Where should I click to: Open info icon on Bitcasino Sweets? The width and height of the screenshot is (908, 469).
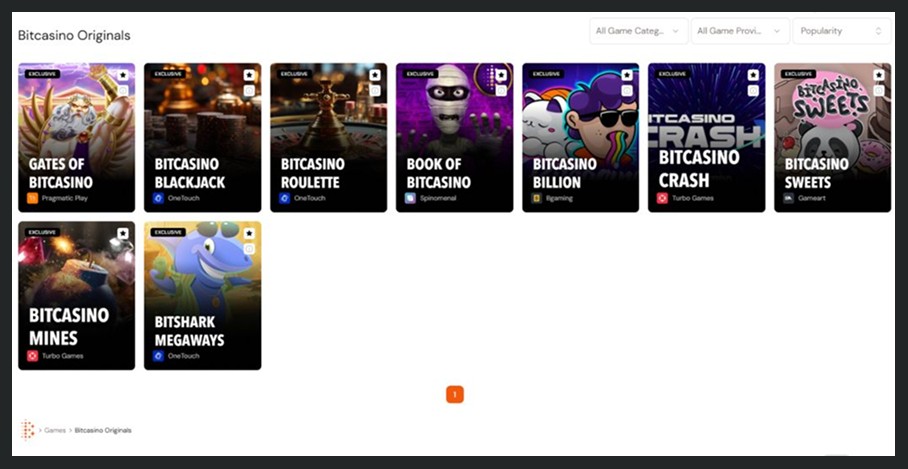tap(879, 91)
